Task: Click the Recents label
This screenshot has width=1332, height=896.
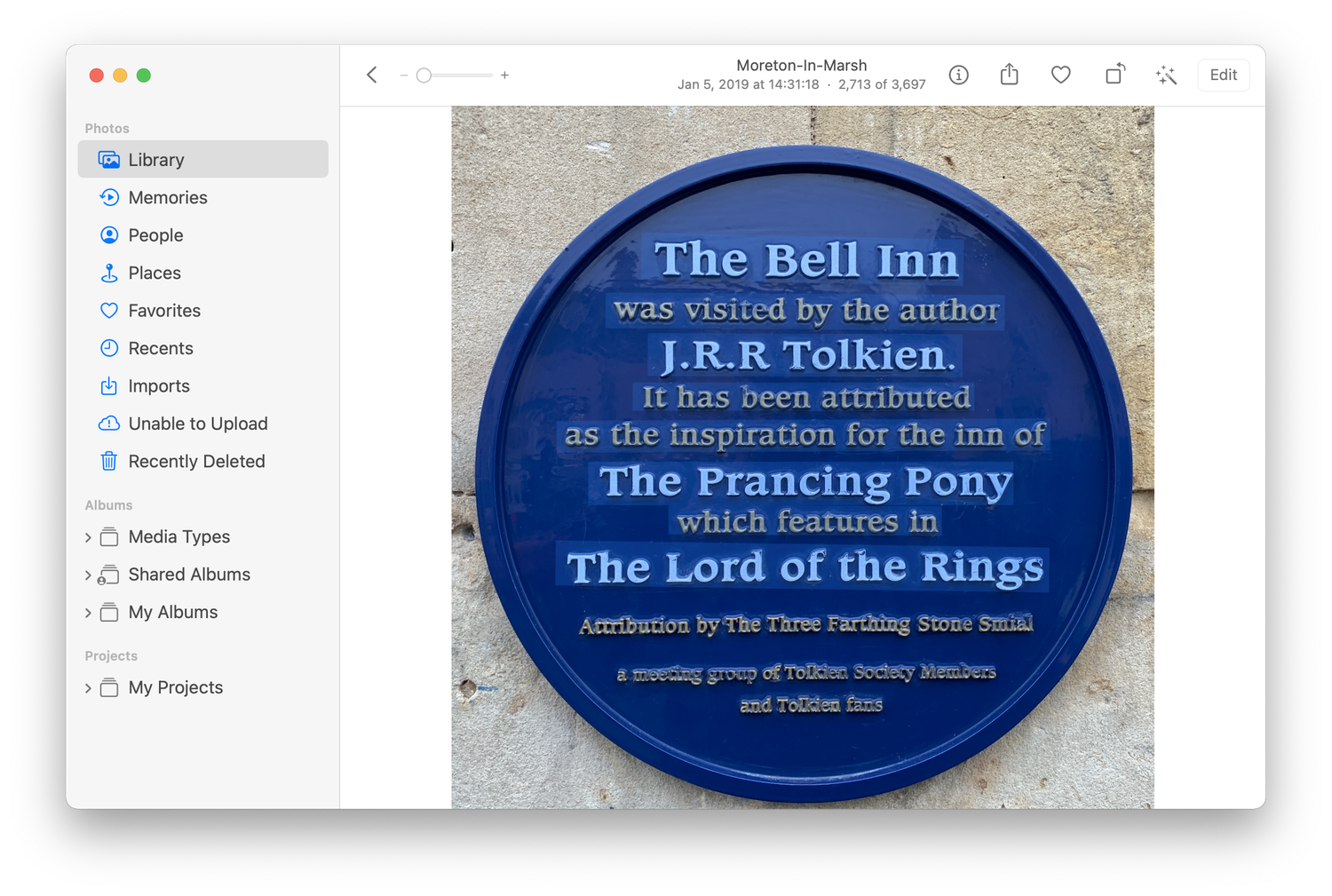Action: tap(161, 348)
